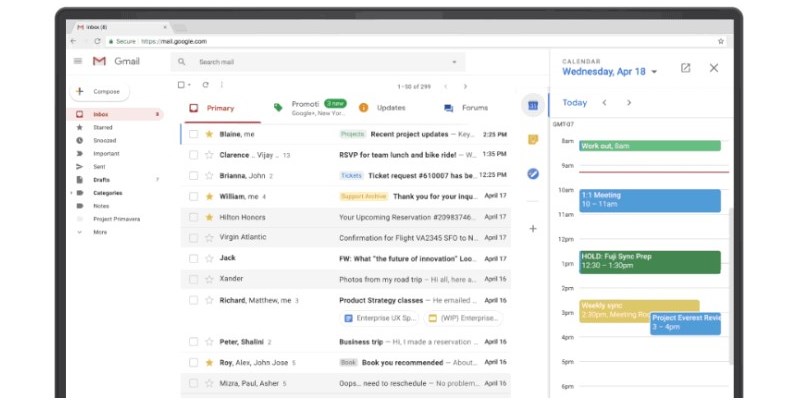Go to previous day in calendar
800x400 pixels.
click(x=605, y=103)
